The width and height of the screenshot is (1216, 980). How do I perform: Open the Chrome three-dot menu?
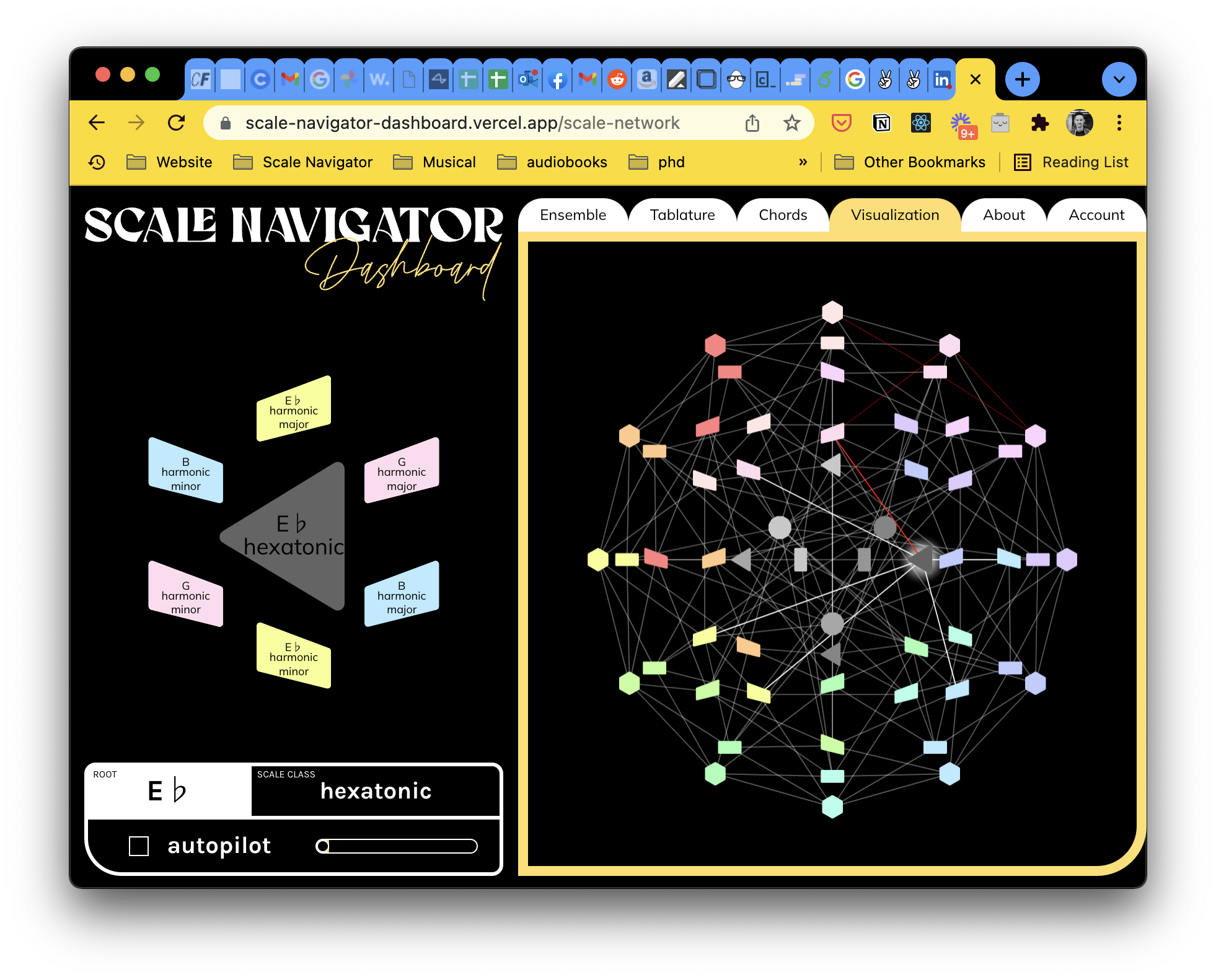(x=1119, y=123)
